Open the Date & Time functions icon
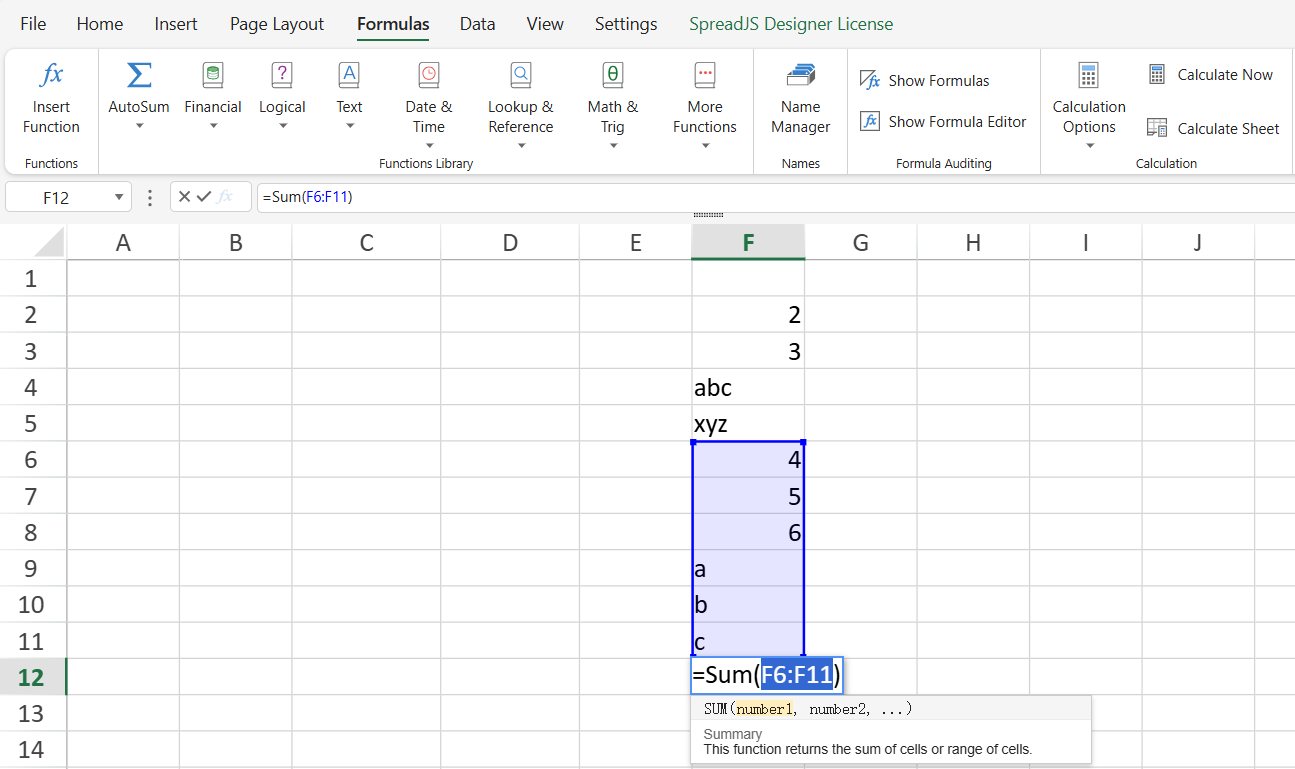This screenshot has height=769, width=1295. [428, 75]
